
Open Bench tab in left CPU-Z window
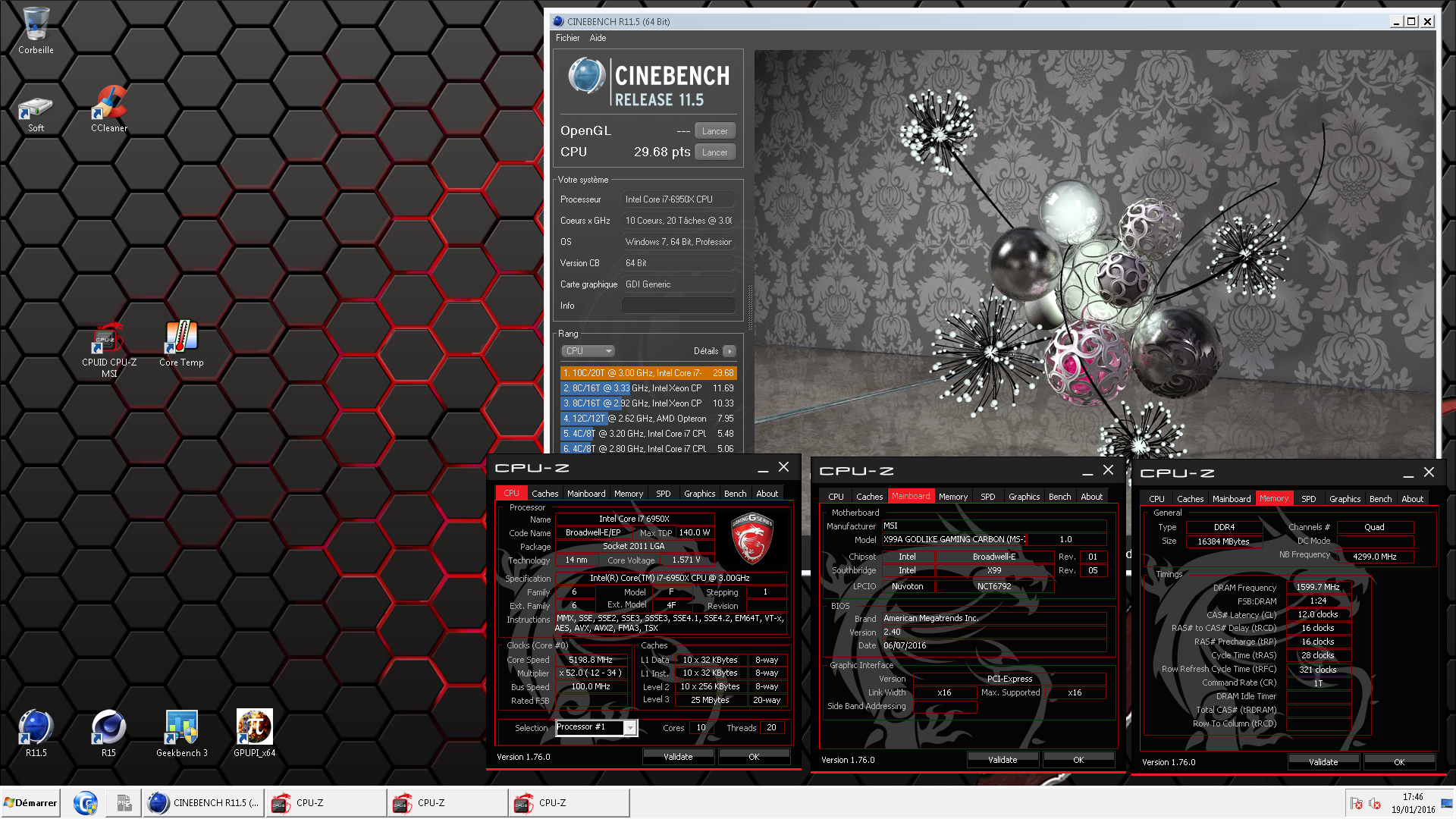click(735, 494)
